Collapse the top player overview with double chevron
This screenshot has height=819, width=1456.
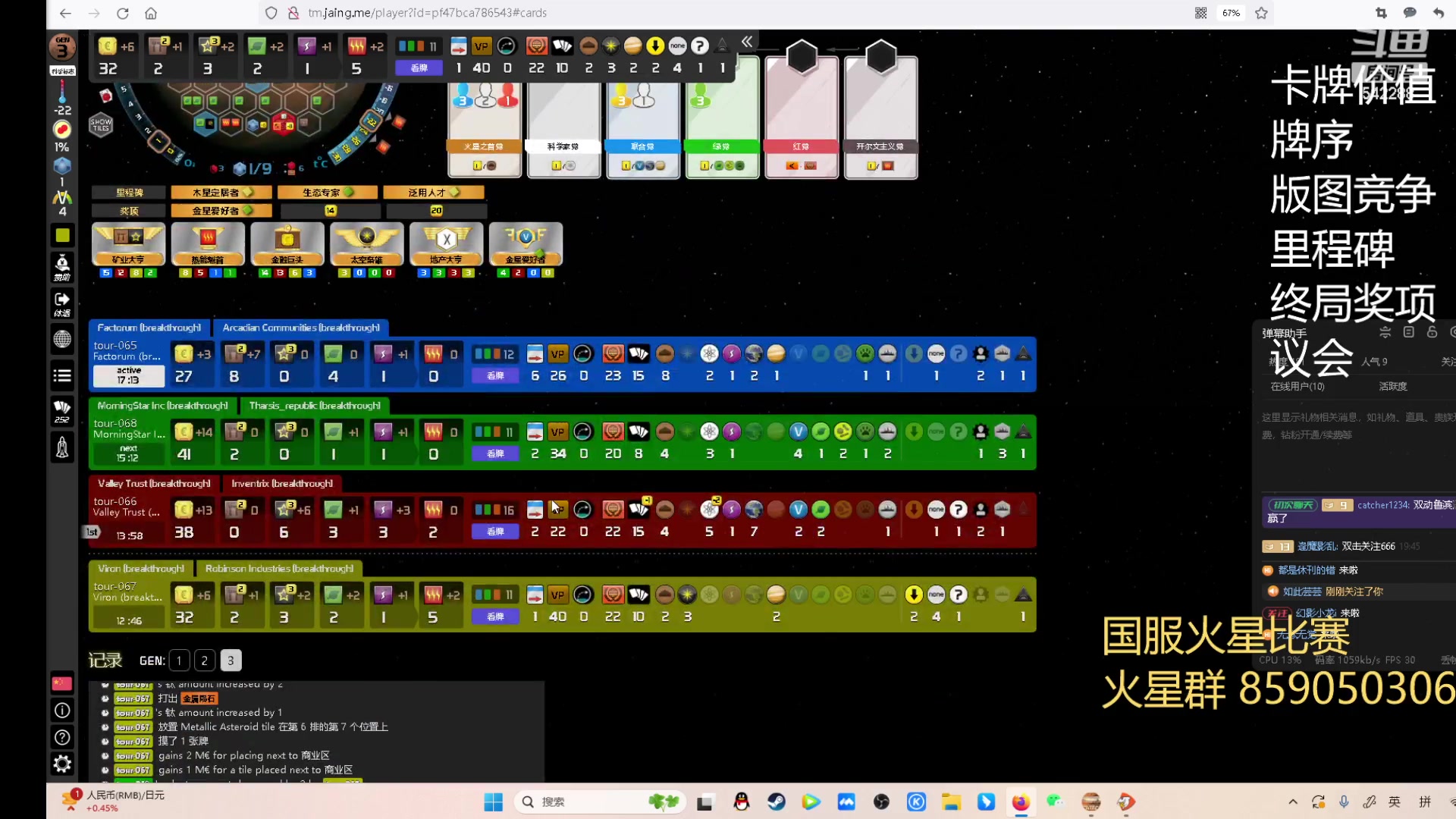coord(747,42)
